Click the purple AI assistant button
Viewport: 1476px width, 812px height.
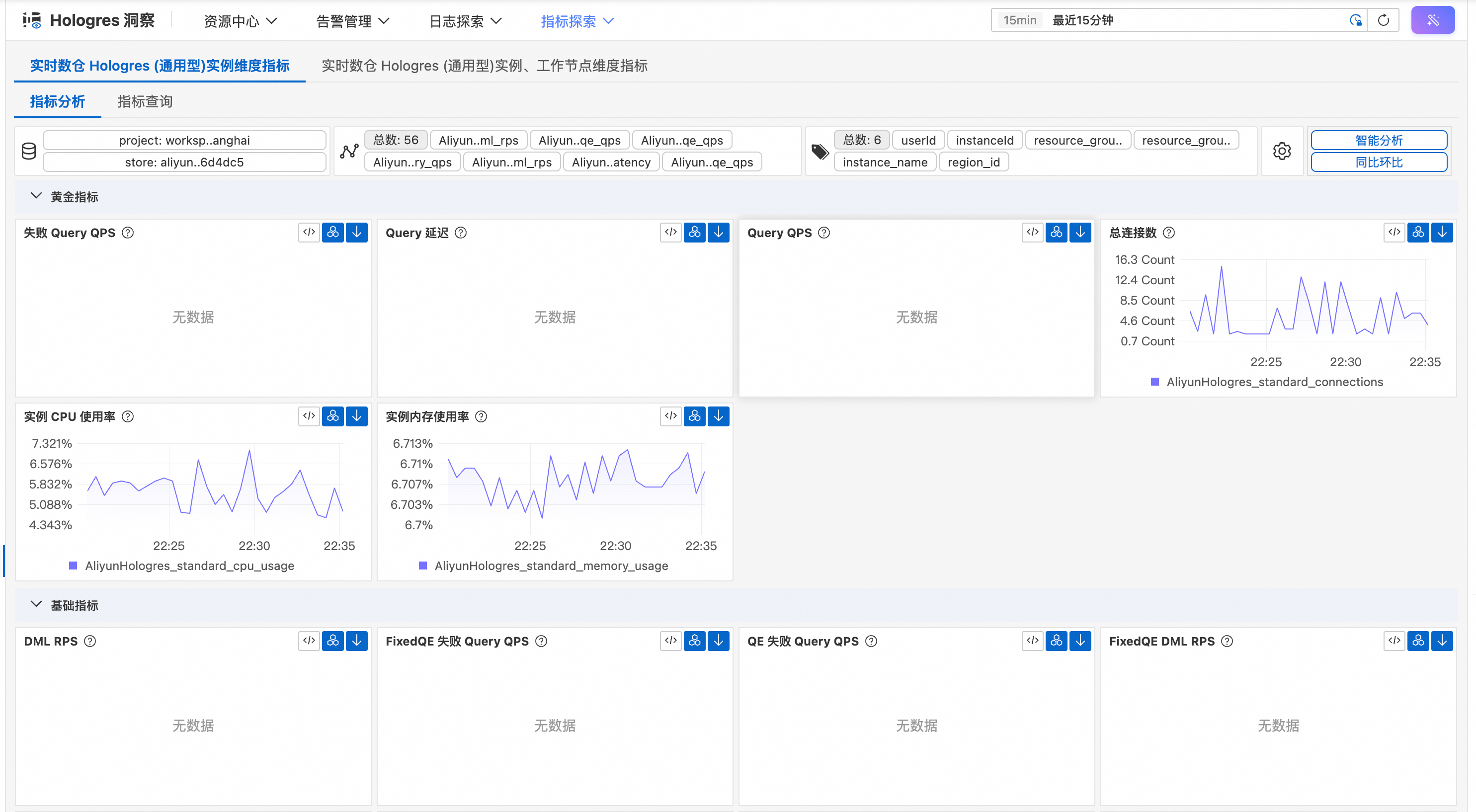point(1432,21)
